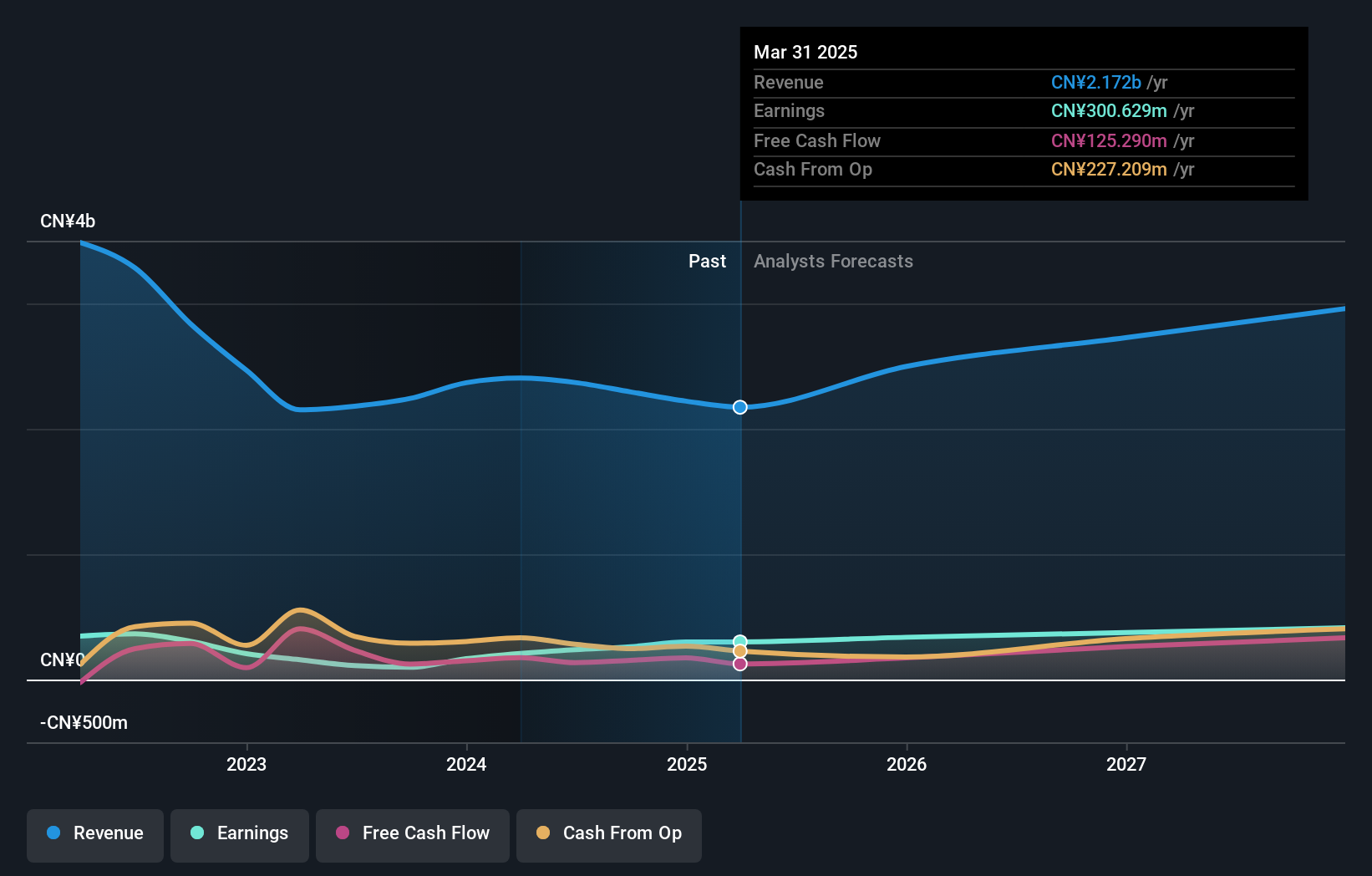Image resolution: width=1372 pixels, height=876 pixels.
Task: Click the 2025 x-axis label
Action: point(687,764)
